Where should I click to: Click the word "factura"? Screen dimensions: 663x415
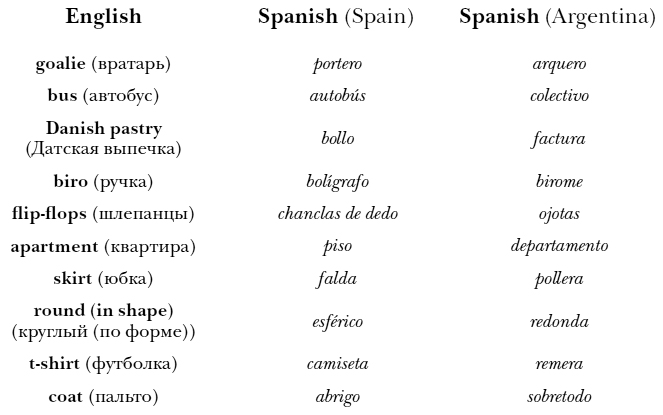coord(558,139)
